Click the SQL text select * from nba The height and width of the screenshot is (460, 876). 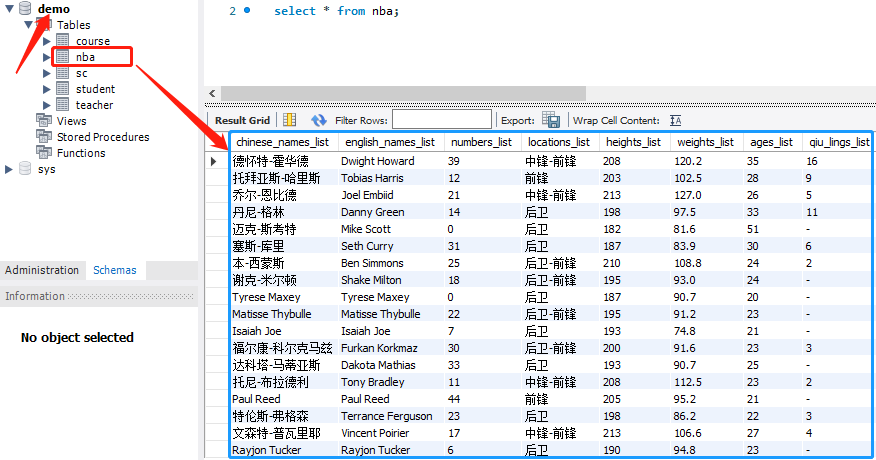[336, 11]
